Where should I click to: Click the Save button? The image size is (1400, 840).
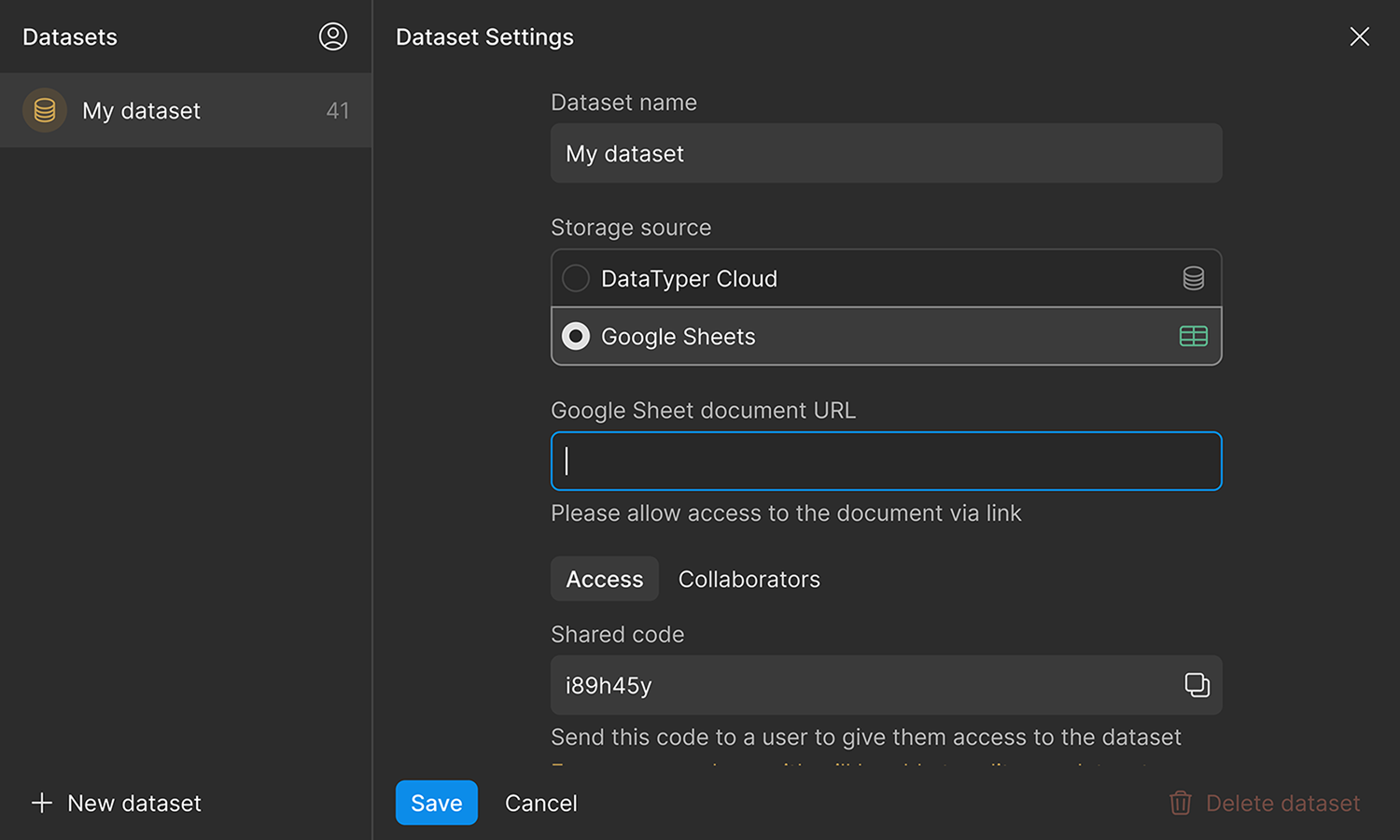pos(436,803)
